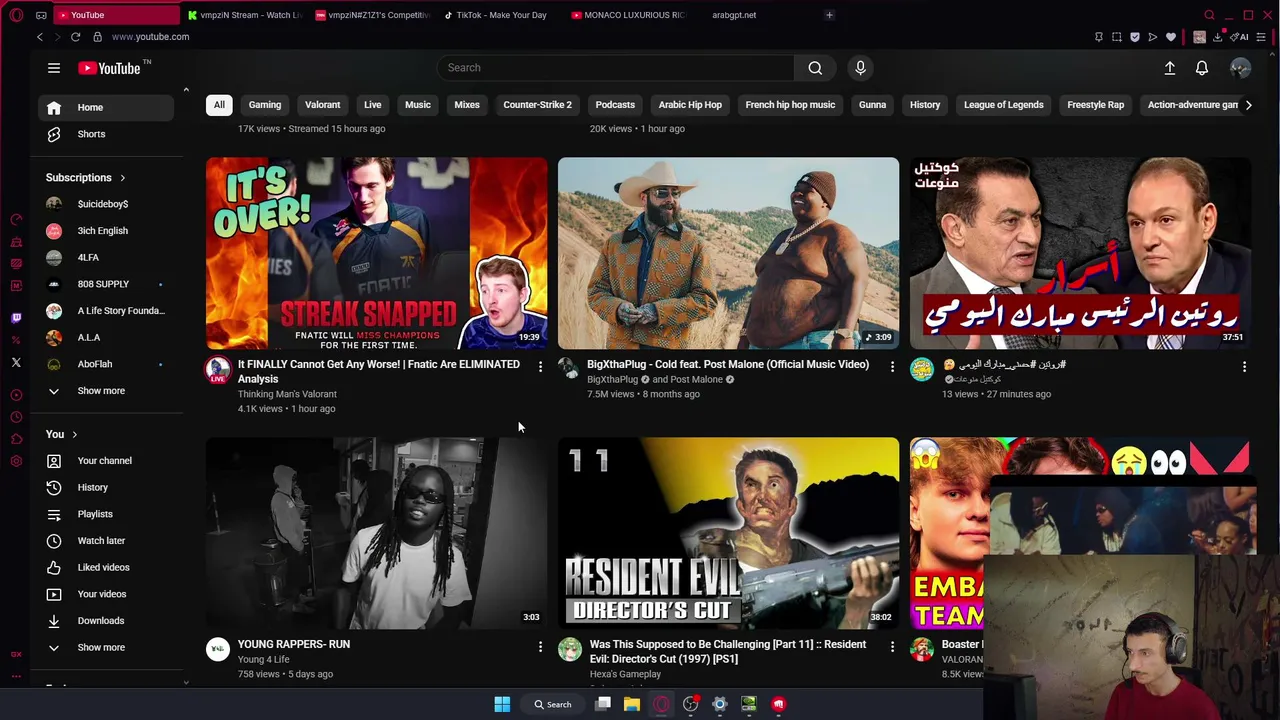Start voice search with the microphone

860,68
